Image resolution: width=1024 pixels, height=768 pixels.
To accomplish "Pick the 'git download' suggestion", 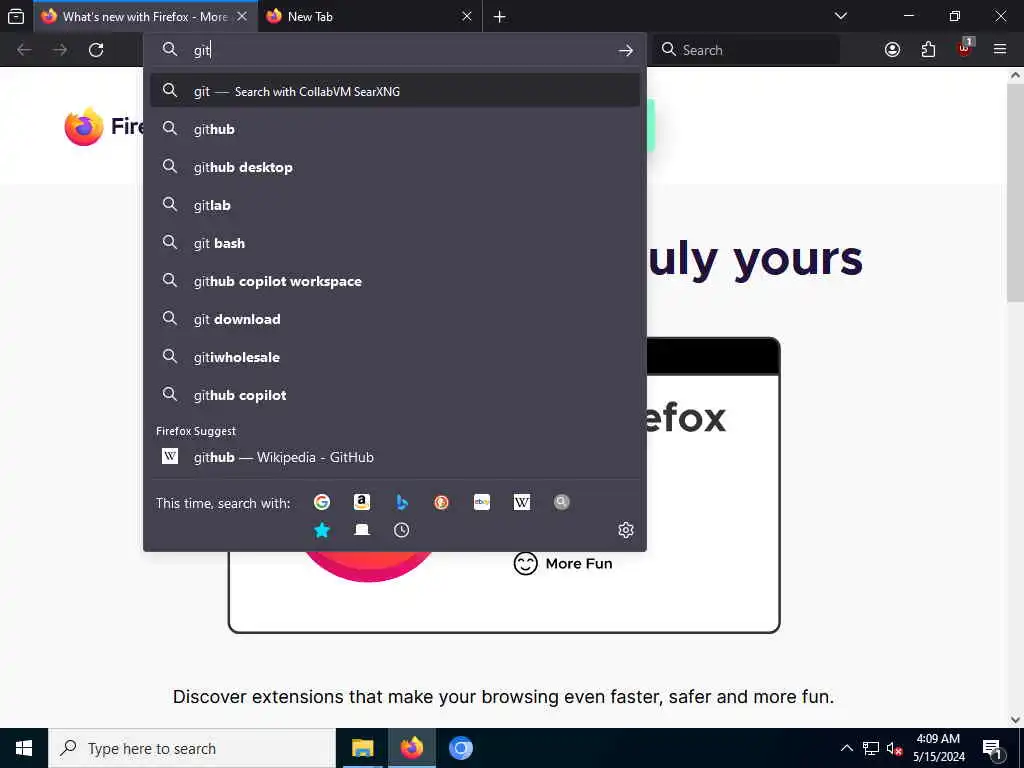I will [394, 319].
